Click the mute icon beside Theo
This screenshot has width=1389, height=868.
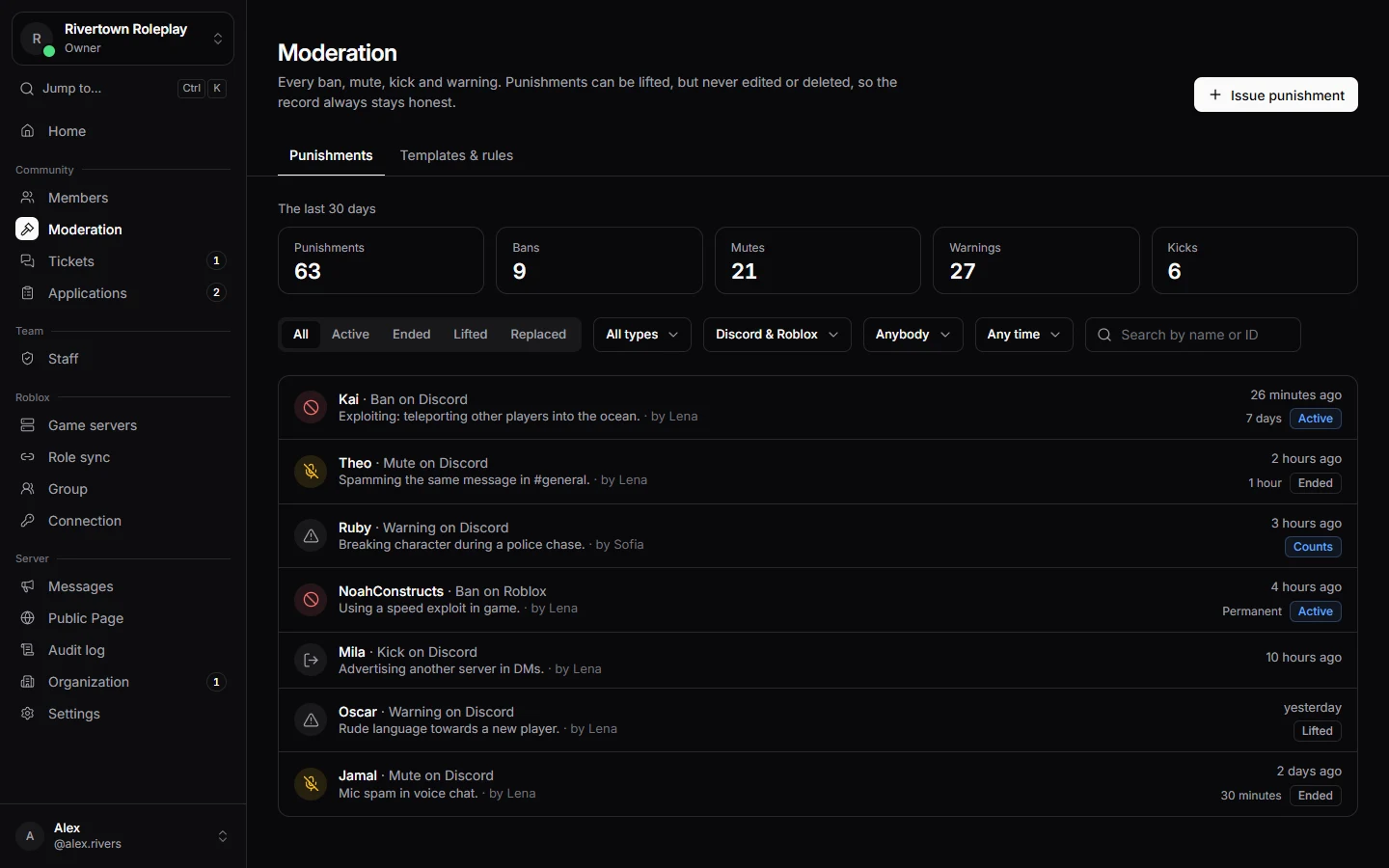click(x=311, y=472)
